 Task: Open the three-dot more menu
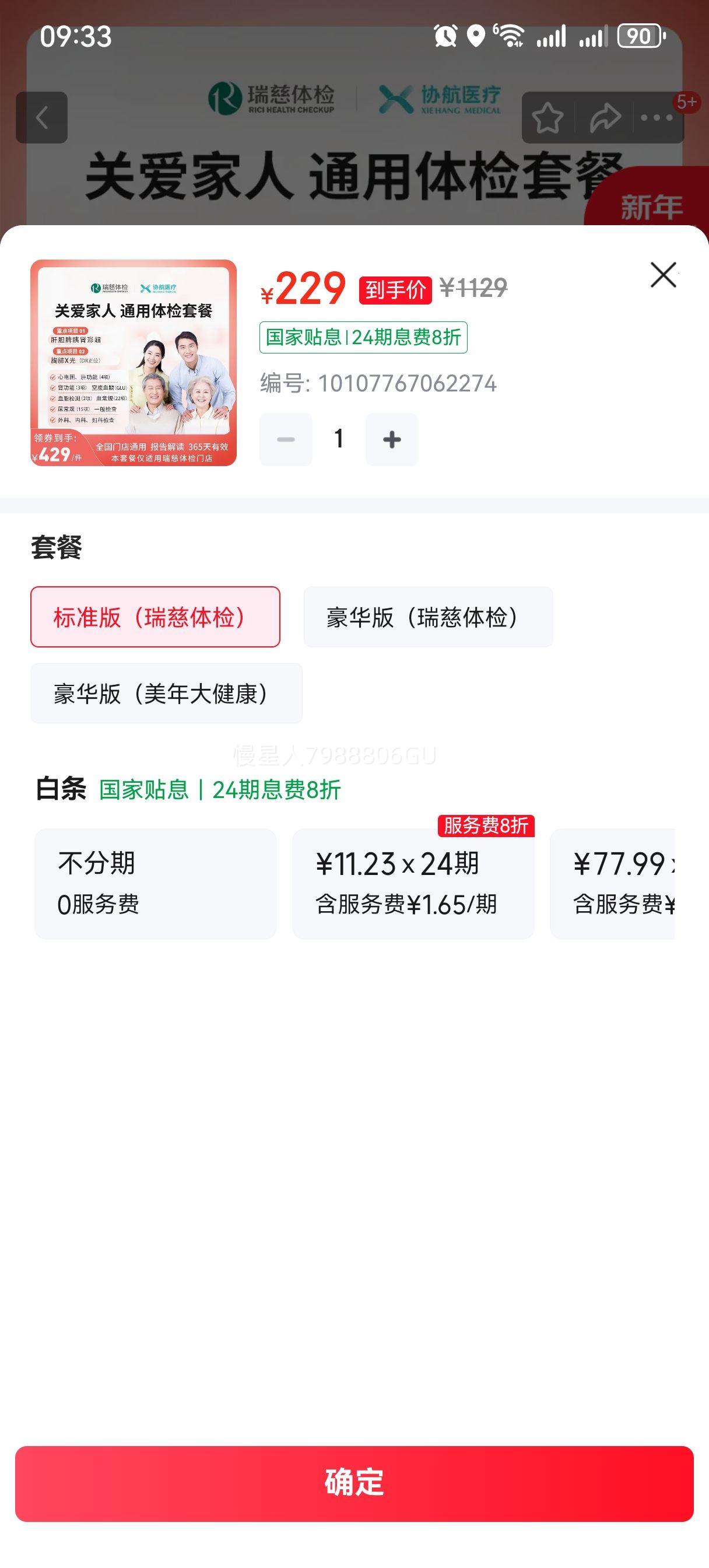657,117
